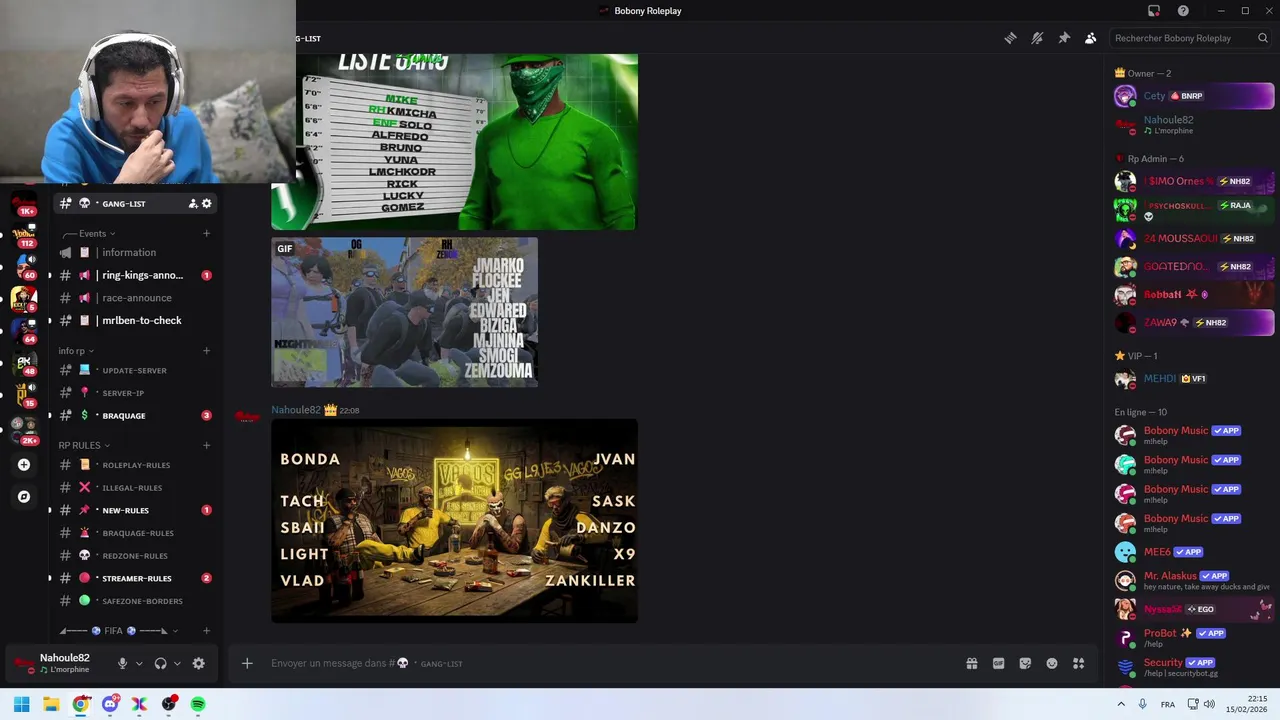Deafen using the headphones icon
The image size is (1280, 720).
[160, 663]
